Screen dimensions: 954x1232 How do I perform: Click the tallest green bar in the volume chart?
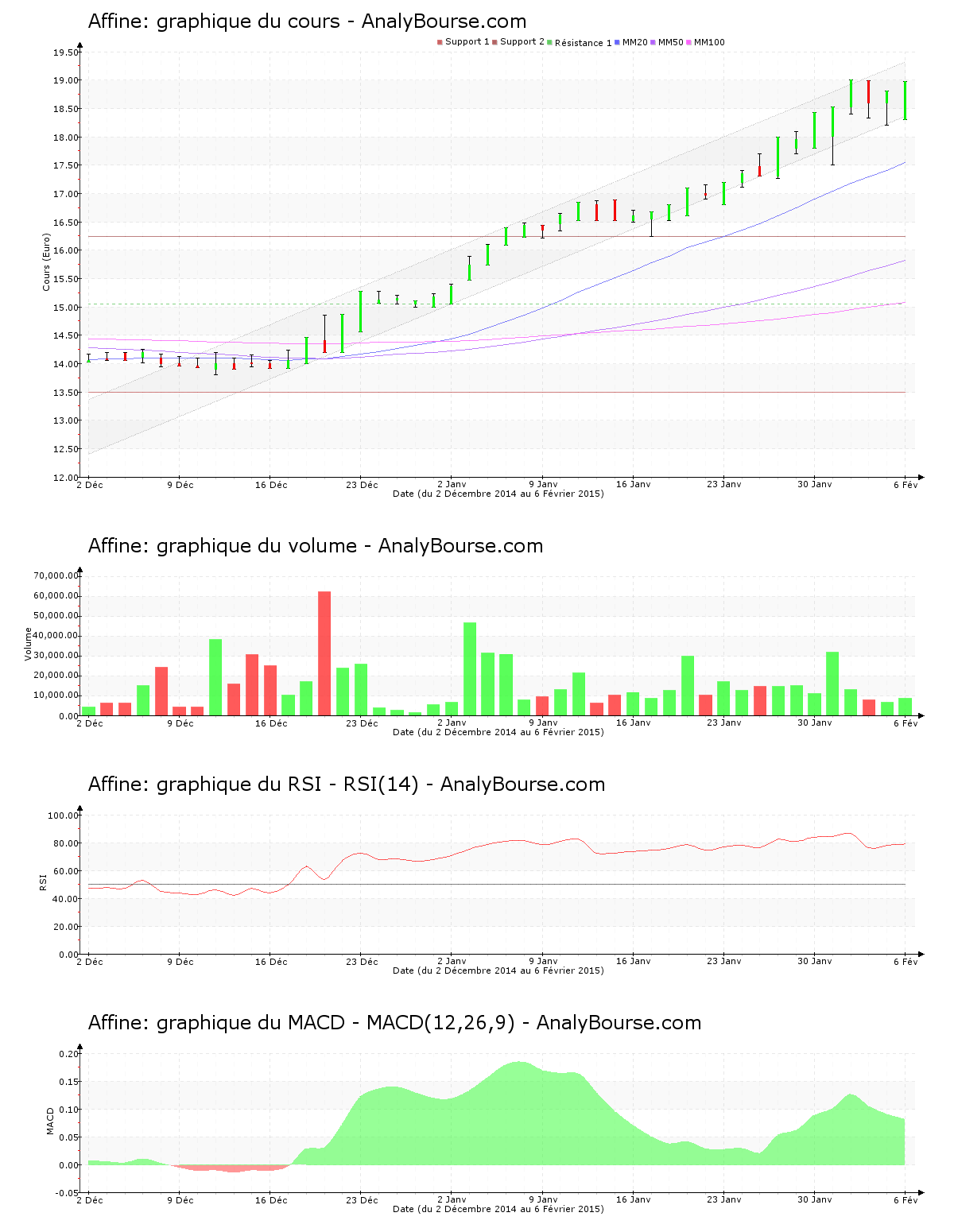point(470,668)
